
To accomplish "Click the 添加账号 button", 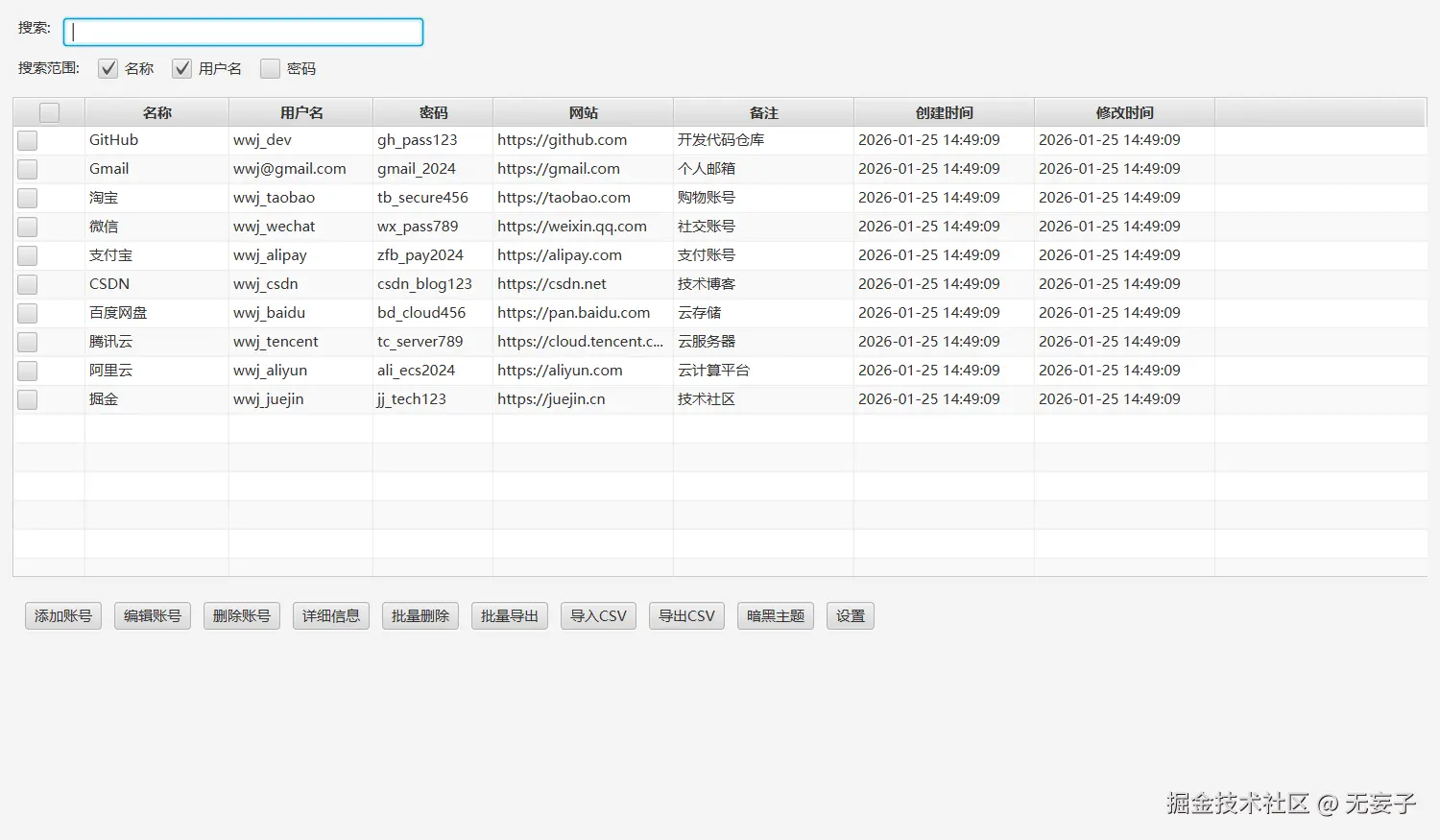I will pyautogui.click(x=63, y=615).
